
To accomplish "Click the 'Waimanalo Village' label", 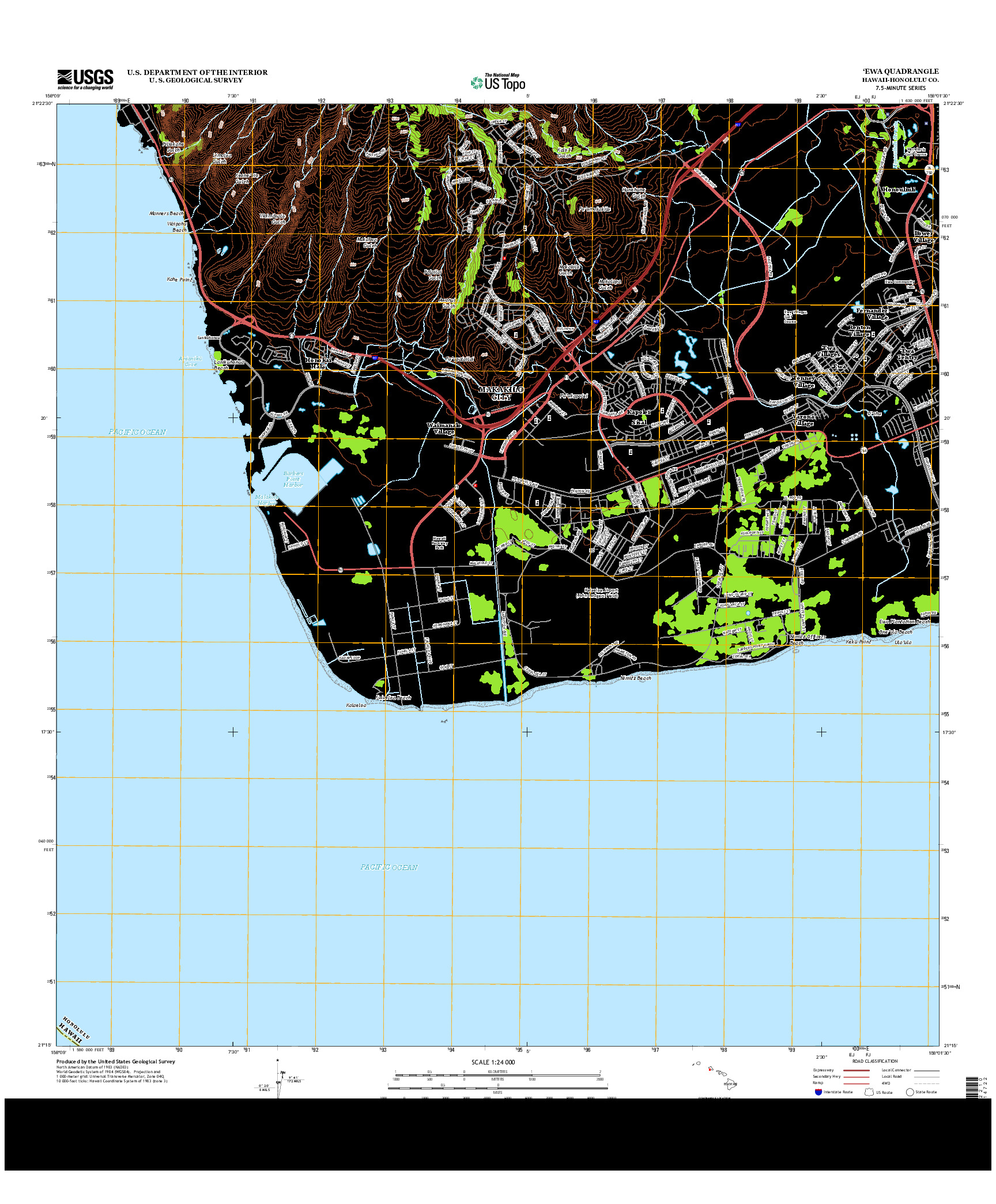I will click(x=444, y=428).
